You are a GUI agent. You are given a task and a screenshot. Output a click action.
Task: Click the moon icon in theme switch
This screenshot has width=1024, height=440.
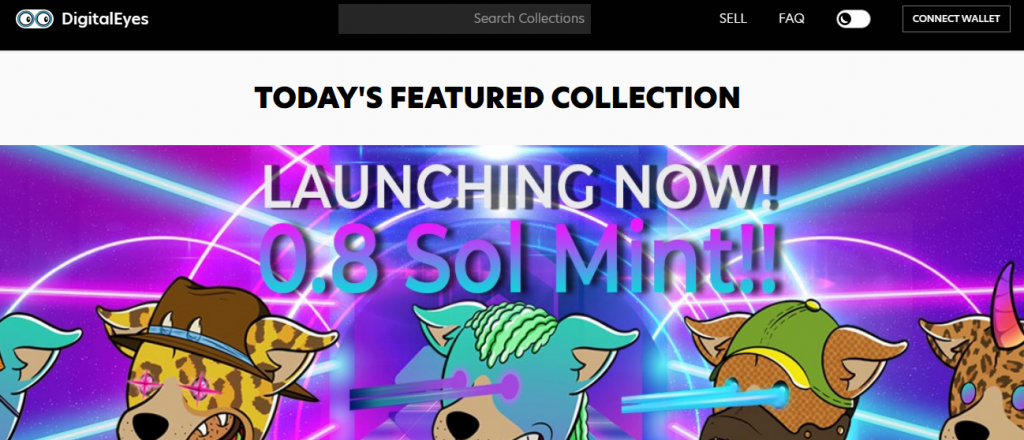coord(846,19)
